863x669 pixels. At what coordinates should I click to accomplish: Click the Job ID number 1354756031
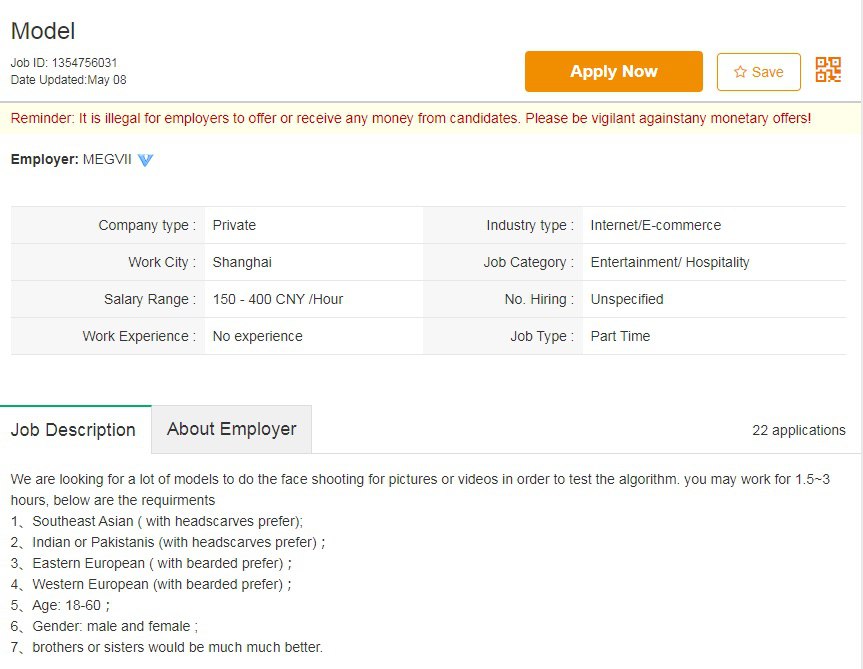click(84, 63)
